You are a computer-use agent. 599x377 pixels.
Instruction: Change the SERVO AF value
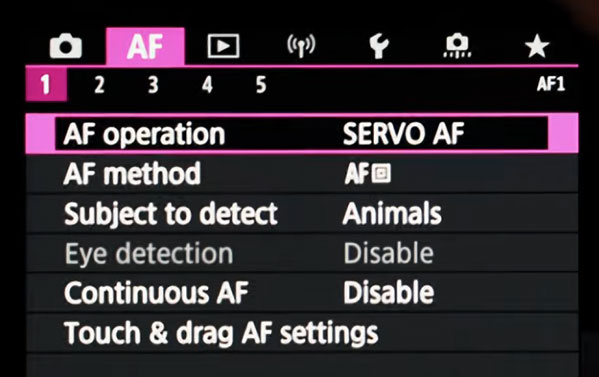(x=403, y=134)
